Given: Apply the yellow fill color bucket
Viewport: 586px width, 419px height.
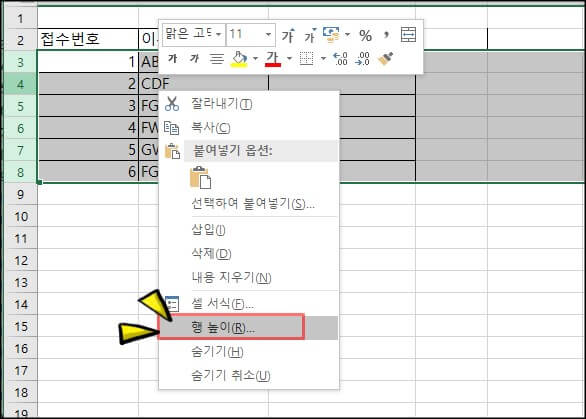Looking at the screenshot, I should 240,59.
